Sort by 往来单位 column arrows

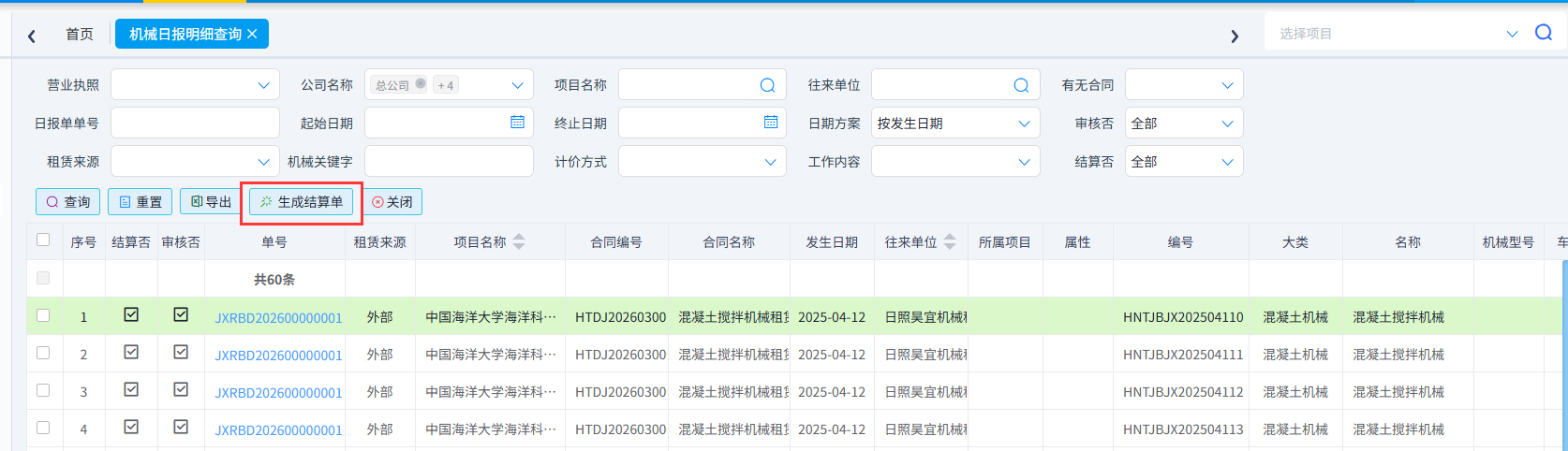point(950,241)
